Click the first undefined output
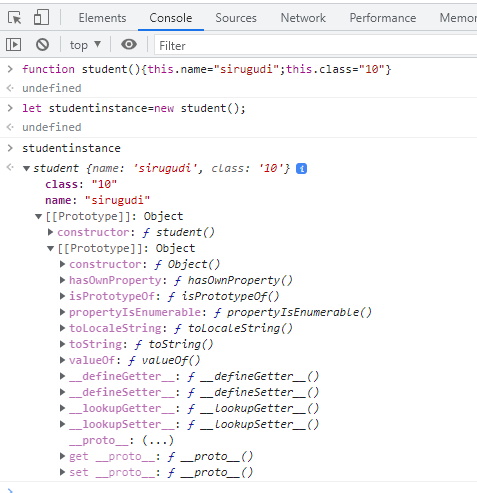Image resolution: width=477 pixels, height=493 pixels. click(x=52, y=88)
